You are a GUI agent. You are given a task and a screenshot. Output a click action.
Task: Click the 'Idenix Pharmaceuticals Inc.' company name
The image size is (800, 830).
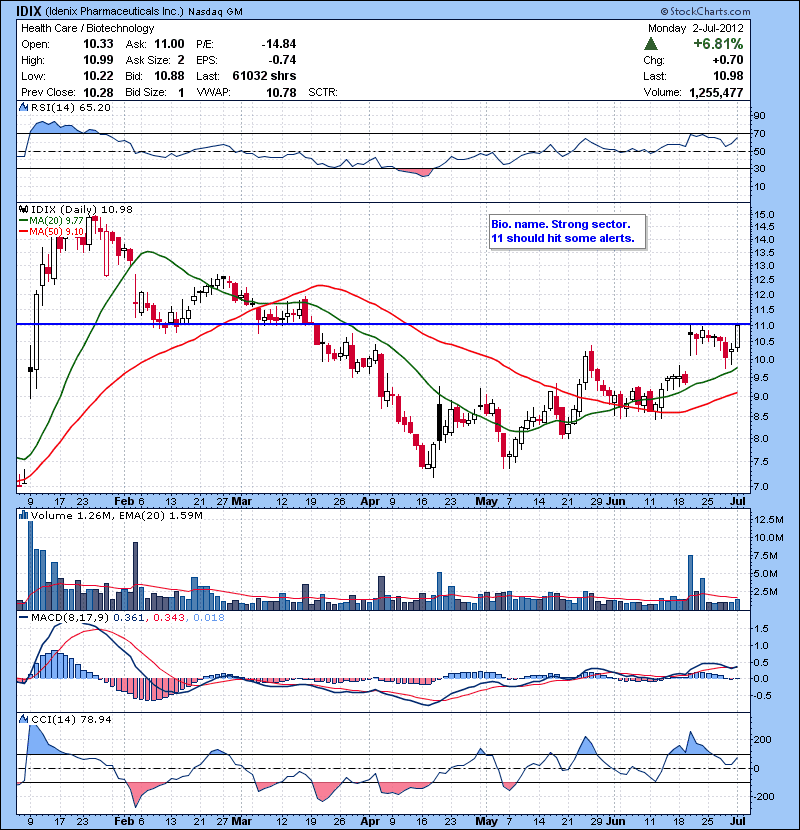pos(114,11)
